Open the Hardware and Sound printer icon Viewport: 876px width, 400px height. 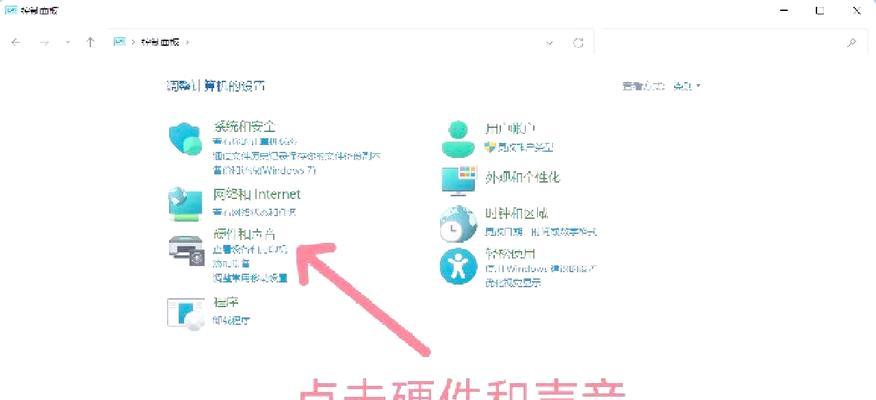pyautogui.click(x=187, y=251)
